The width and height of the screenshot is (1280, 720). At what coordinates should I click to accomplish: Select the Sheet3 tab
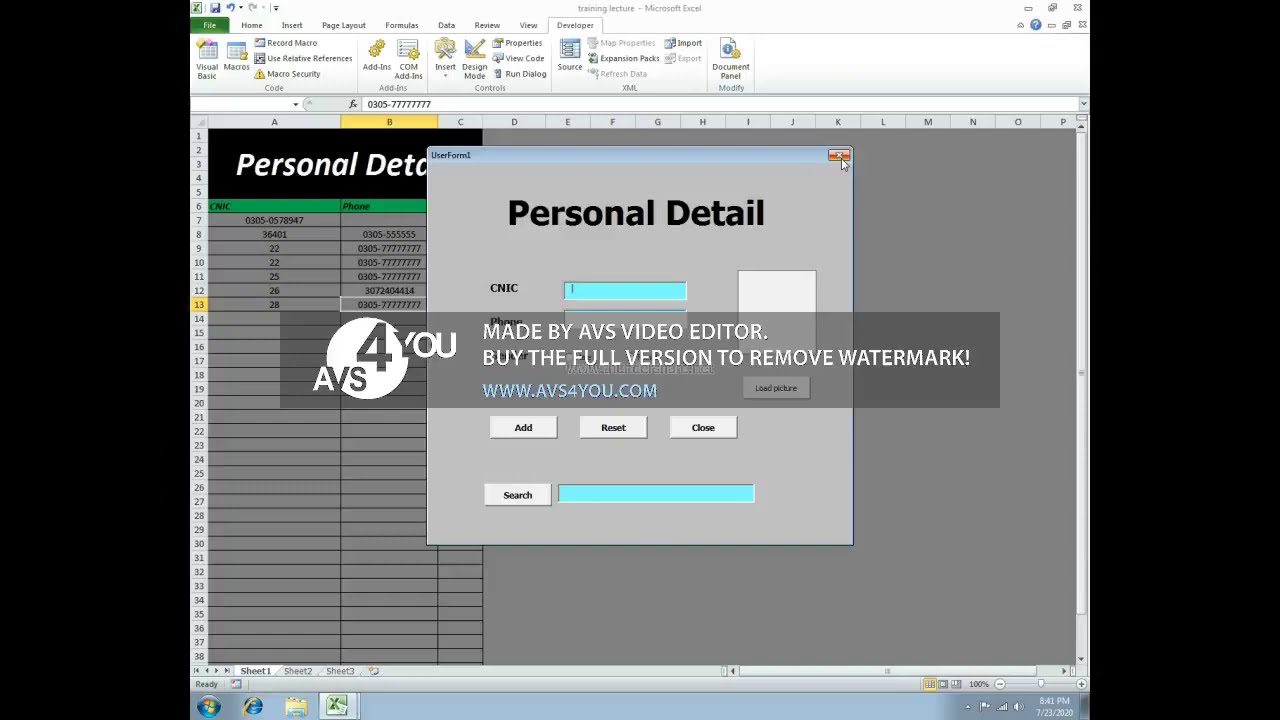point(340,671)
